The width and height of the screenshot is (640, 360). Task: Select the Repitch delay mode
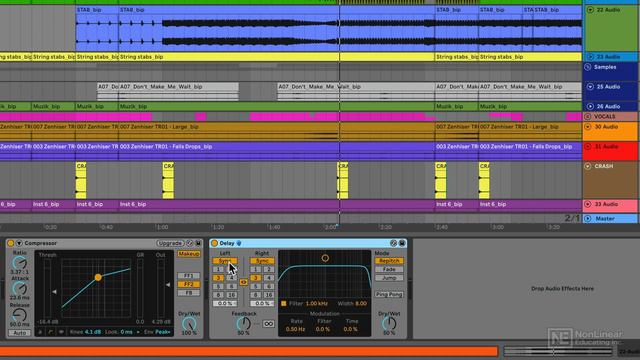389,261
